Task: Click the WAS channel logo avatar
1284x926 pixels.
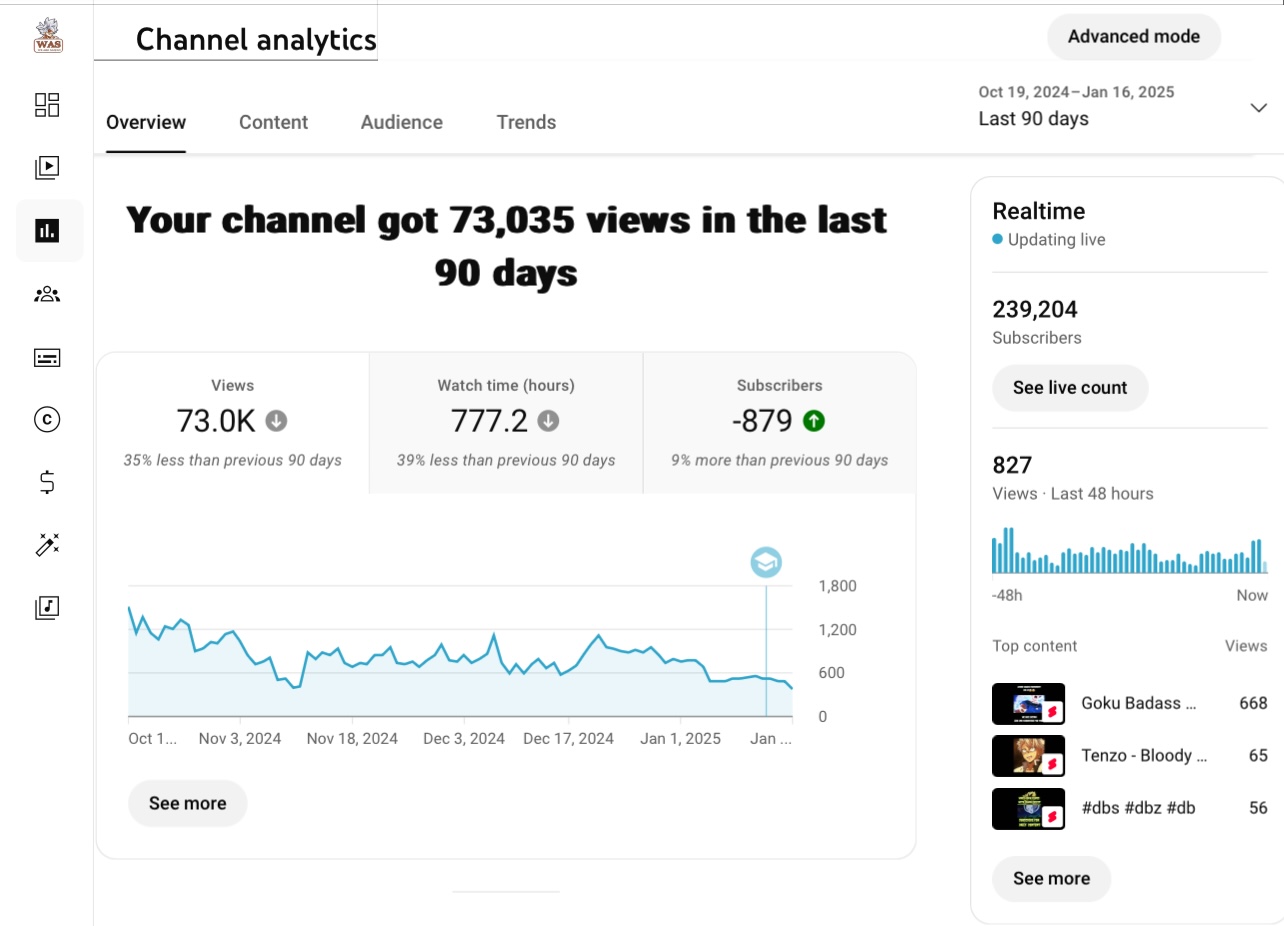Action: tap(48, 36)
